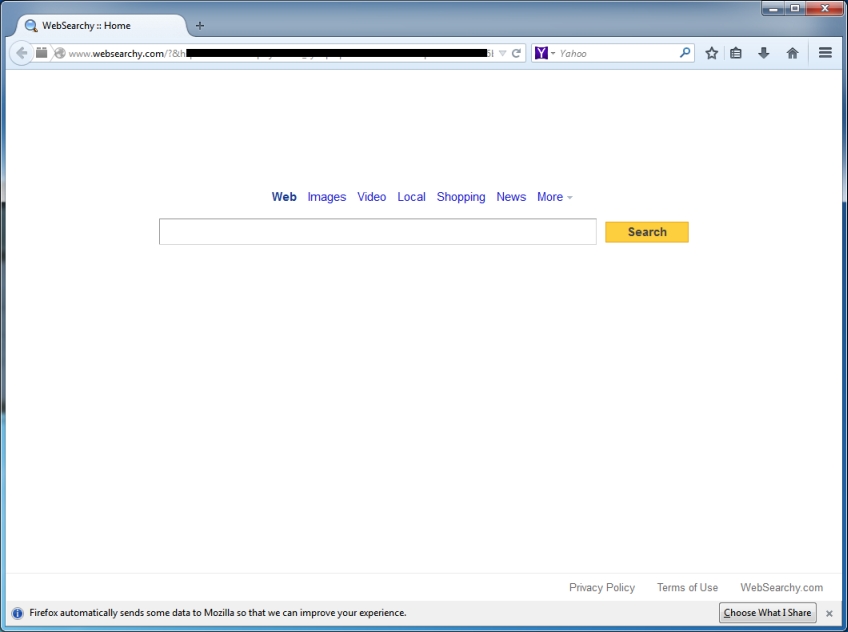The height and width of the screenshot is (632, 848).
Task: Click the site identity globe icon
Action: coord(60,53)
